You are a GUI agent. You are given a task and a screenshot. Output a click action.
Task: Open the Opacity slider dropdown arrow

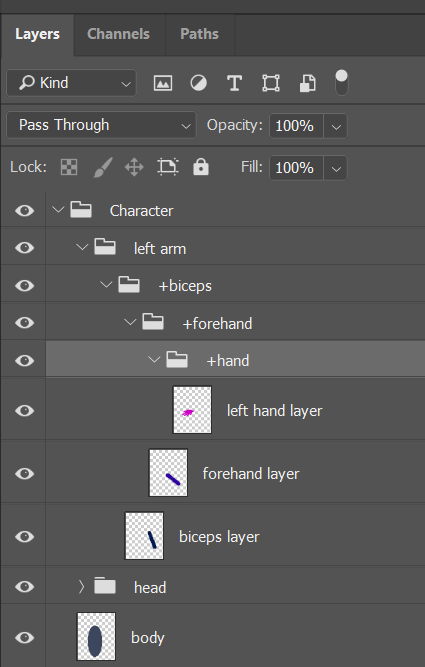point(336,126)
